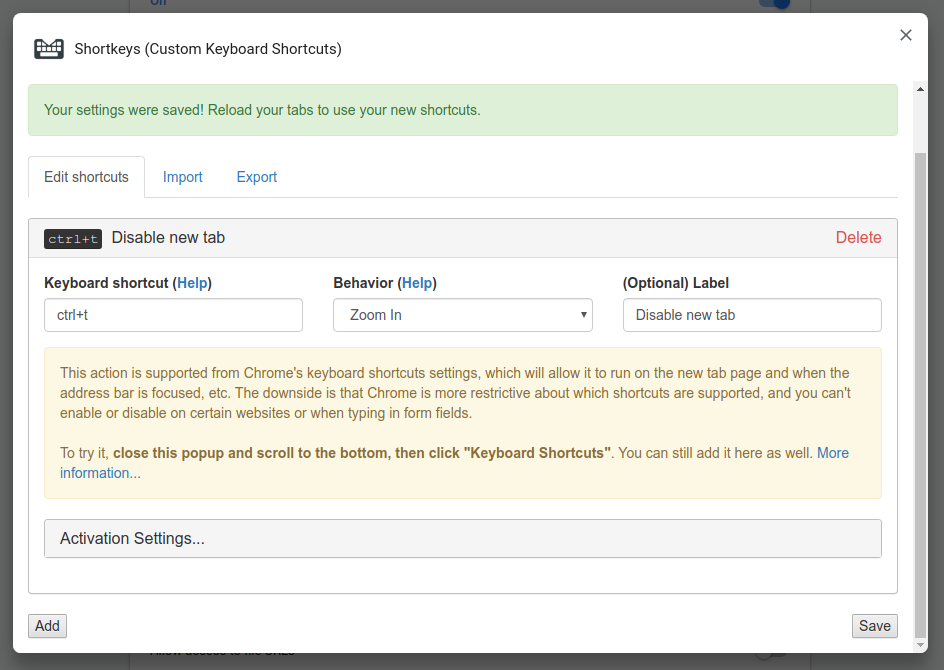Focus the Keyboard shortcut input field
This screenshot has height=670, width=944.
tap(173, 315)
